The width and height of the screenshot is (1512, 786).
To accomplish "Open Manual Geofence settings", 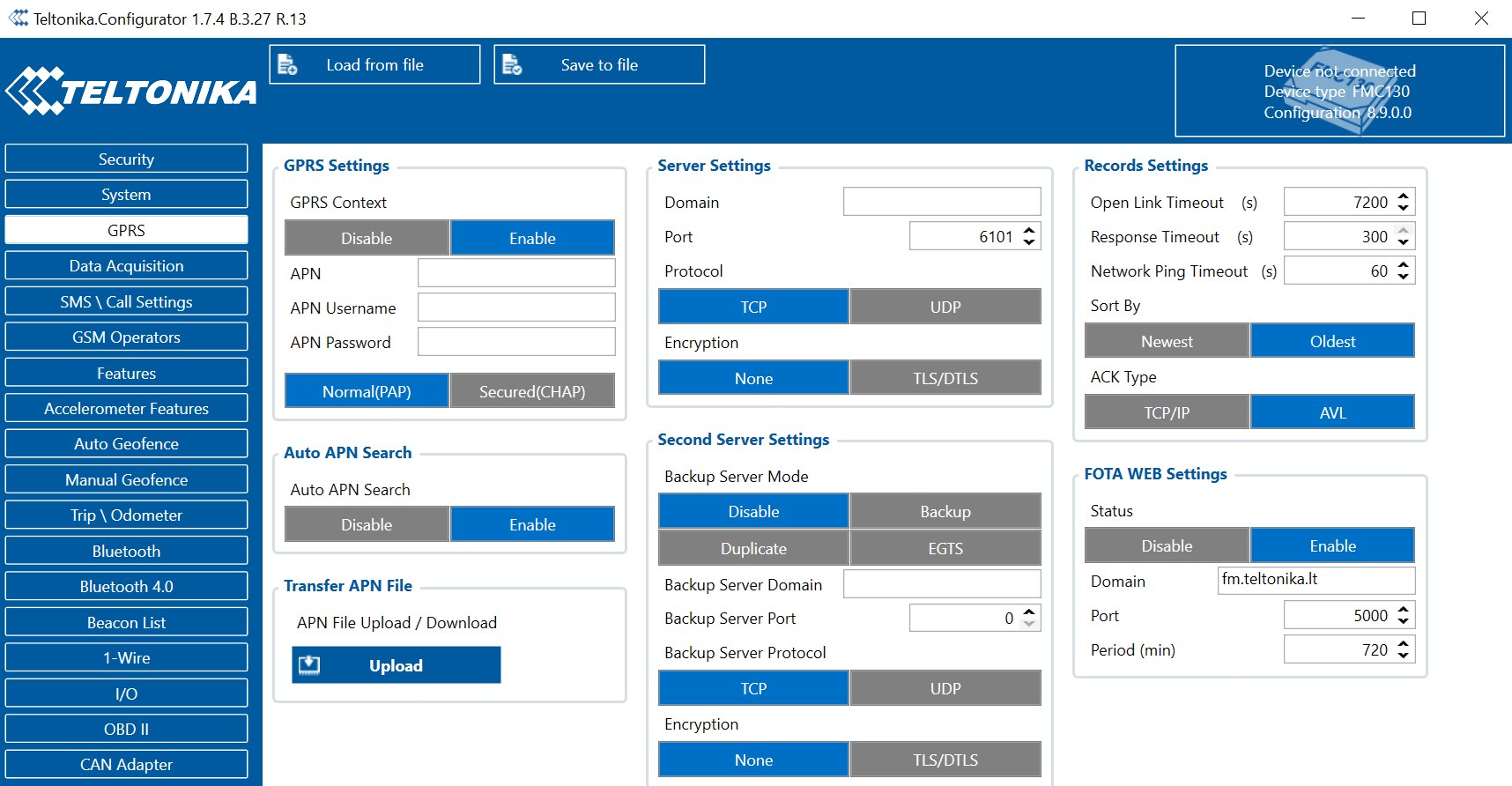I will tap(126, 479).
